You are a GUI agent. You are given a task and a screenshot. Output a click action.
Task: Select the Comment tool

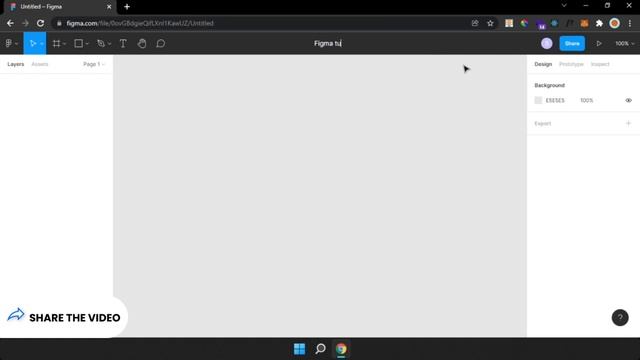tap(160, 43)
